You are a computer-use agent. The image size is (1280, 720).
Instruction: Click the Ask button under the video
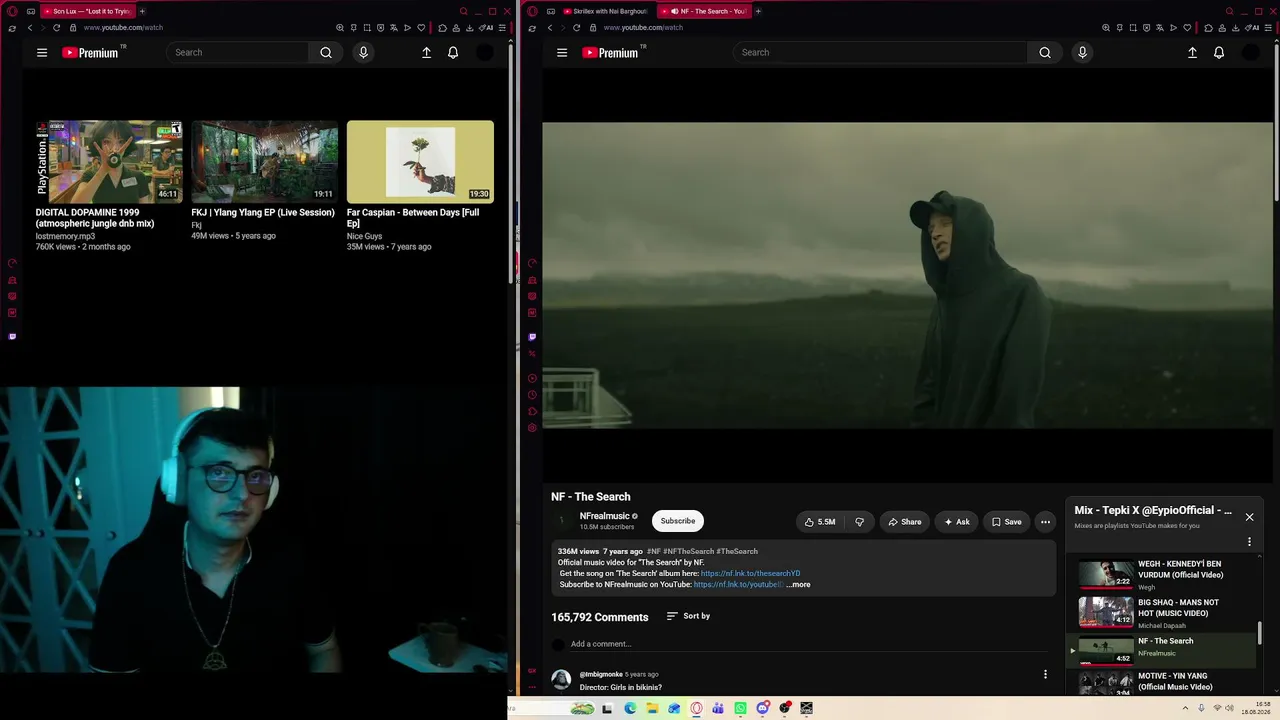click(x=956, y=521)
